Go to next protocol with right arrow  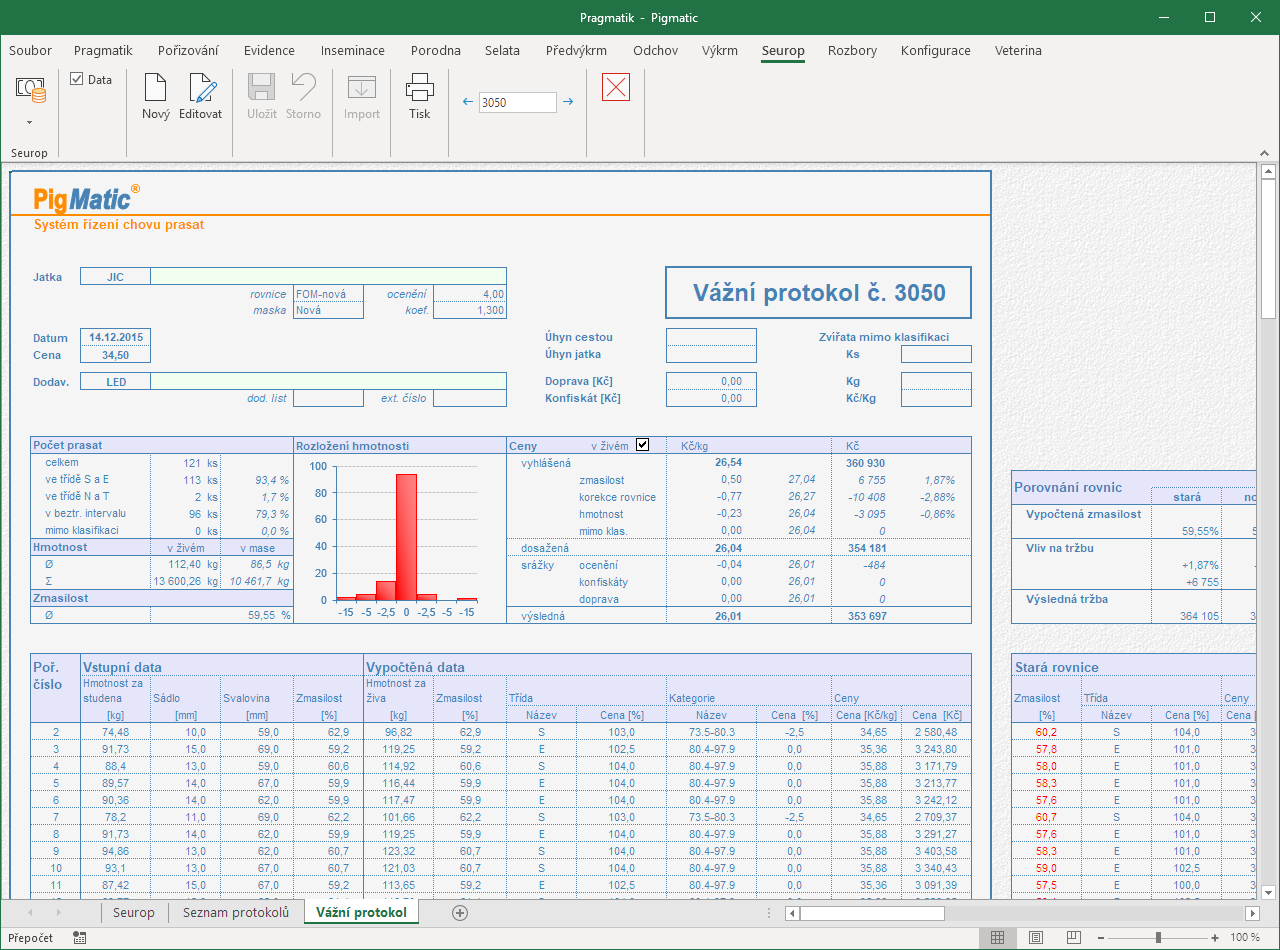pyautogui.click(x=568, y=102)
